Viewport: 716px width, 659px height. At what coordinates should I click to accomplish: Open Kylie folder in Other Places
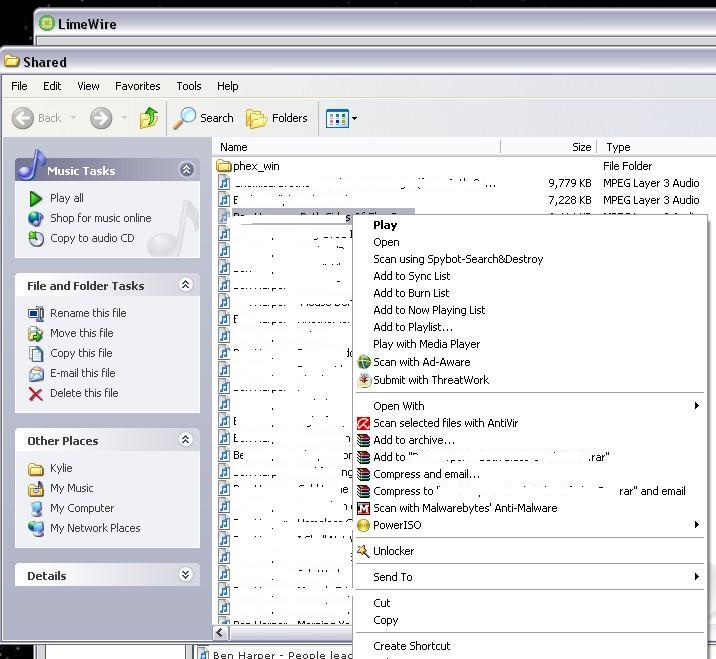61,468
